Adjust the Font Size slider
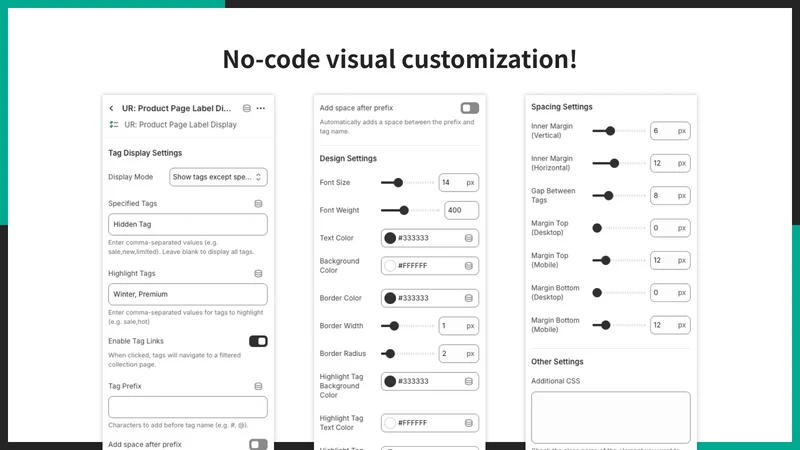This screenshot has height=450, width=800. point(408,183)
